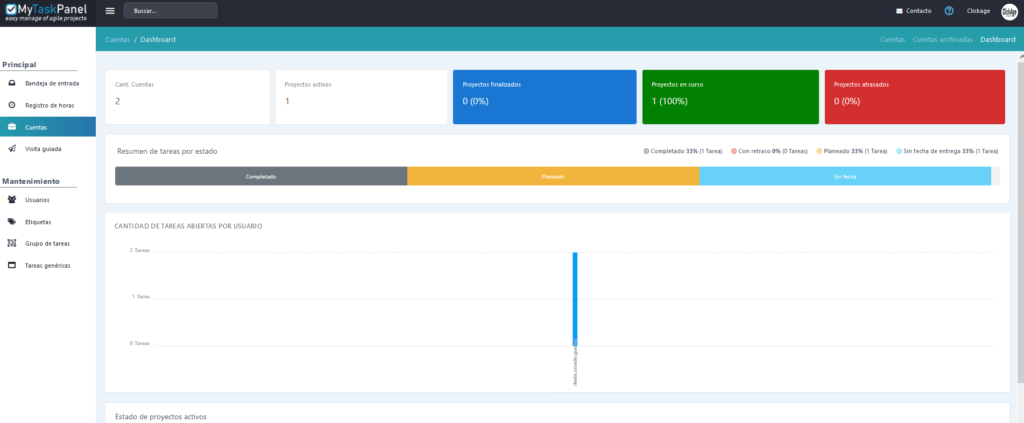Screen dimensions: 1024x423
Task: Click the Grupo de tareas group icon
Action: (x=12, y=243)
